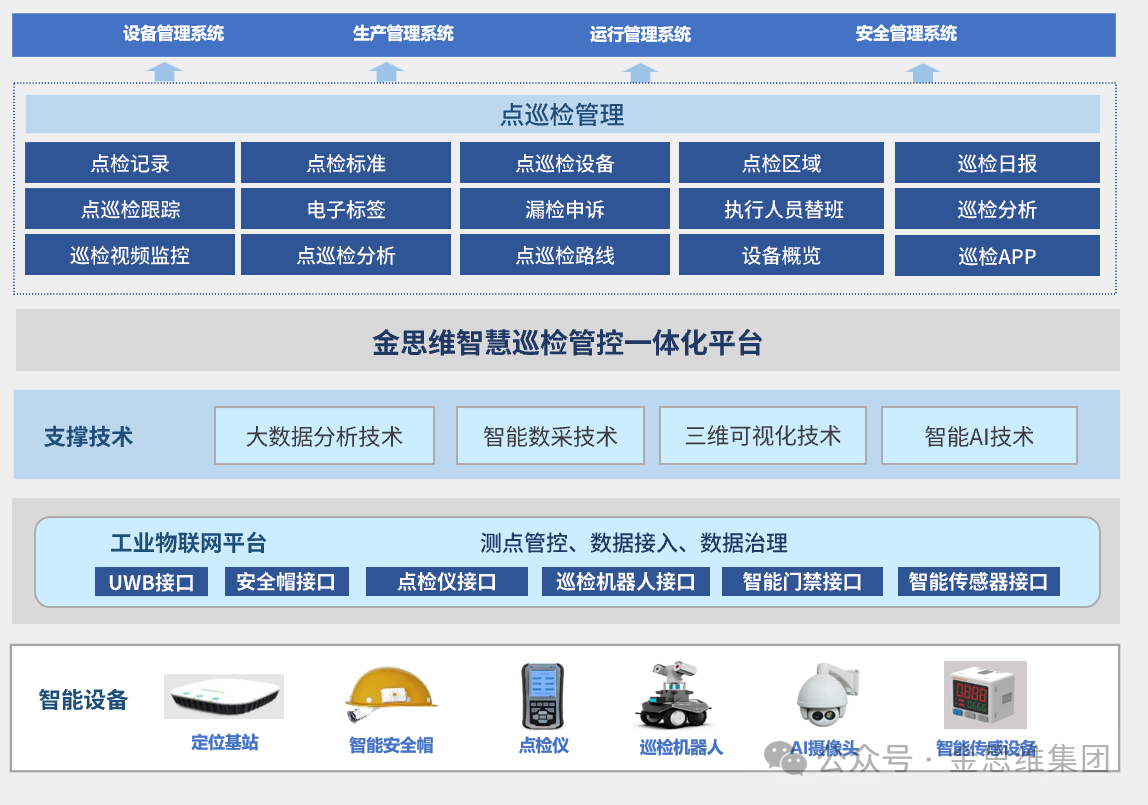
Task: Open the 点检记录 module
Action: pos(130,163)
